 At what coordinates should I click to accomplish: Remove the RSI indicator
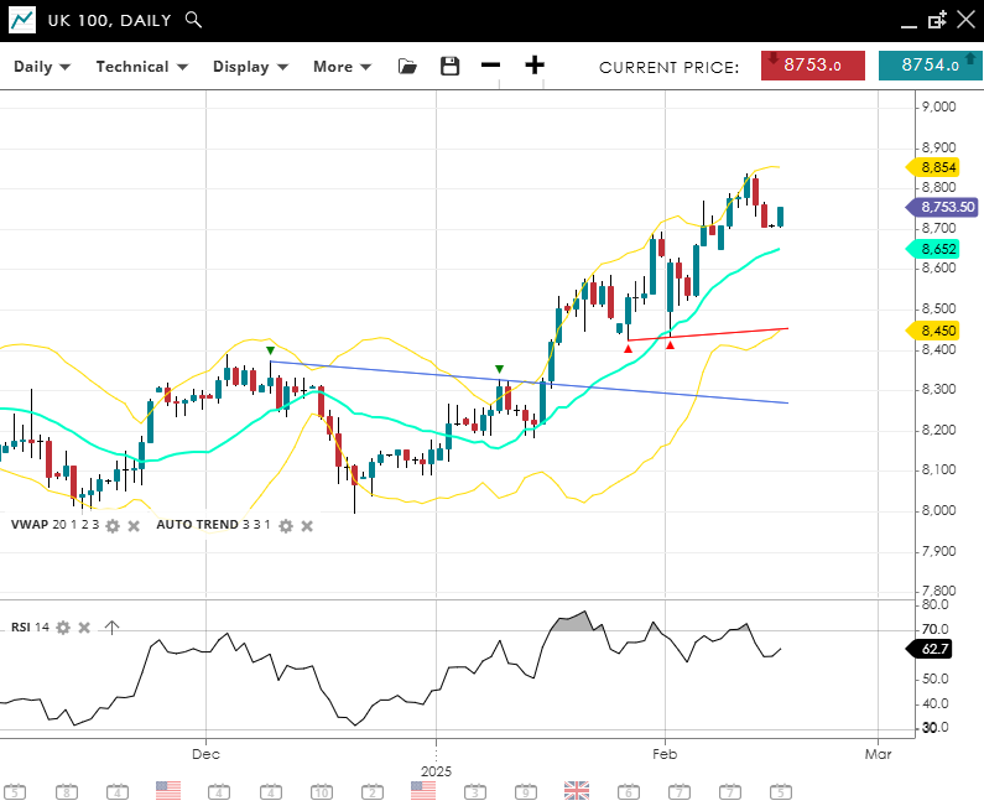click(84, 627)
